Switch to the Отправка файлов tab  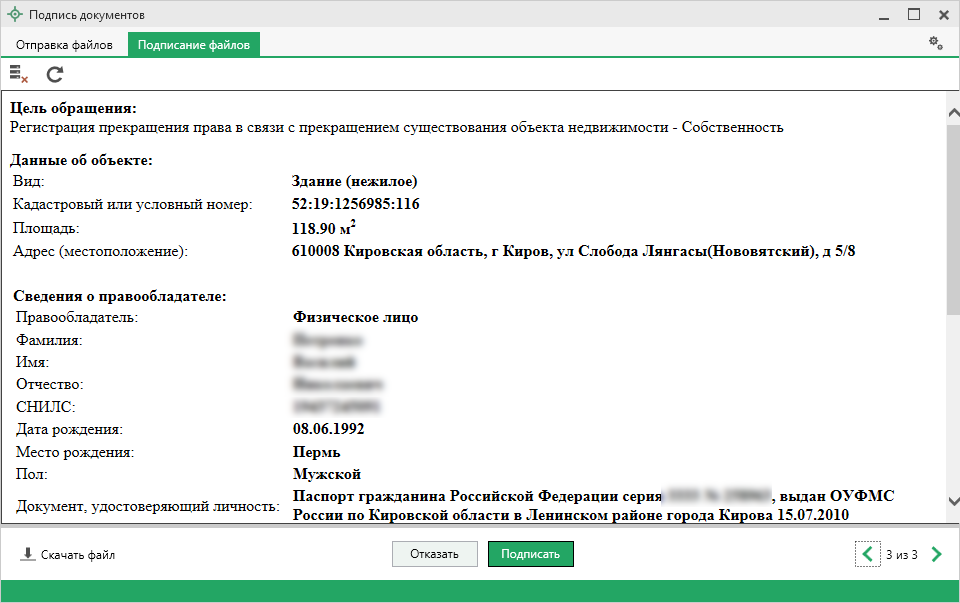coord(64,45)
